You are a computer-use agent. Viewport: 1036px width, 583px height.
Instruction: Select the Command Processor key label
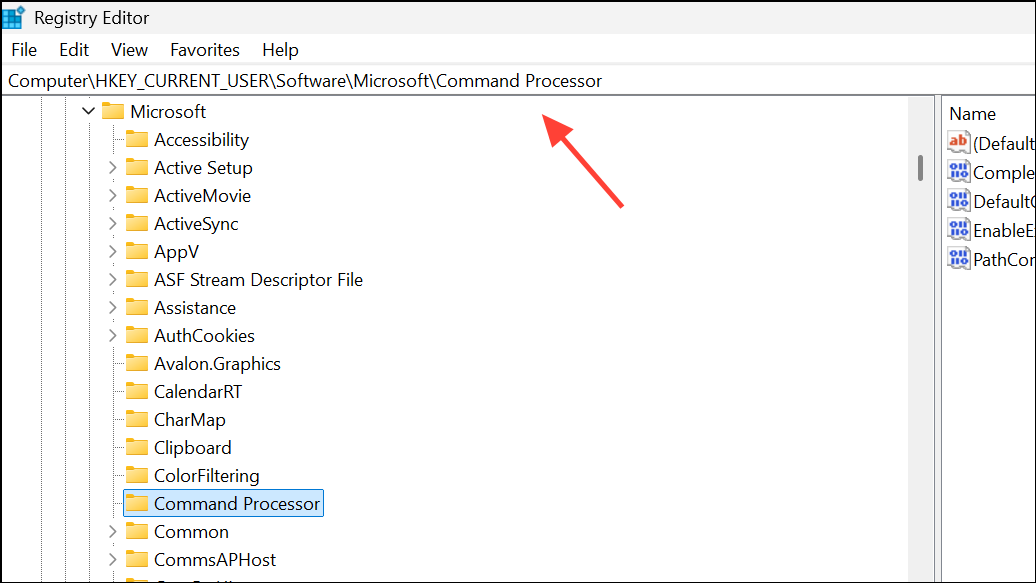[x=237, y=504]
